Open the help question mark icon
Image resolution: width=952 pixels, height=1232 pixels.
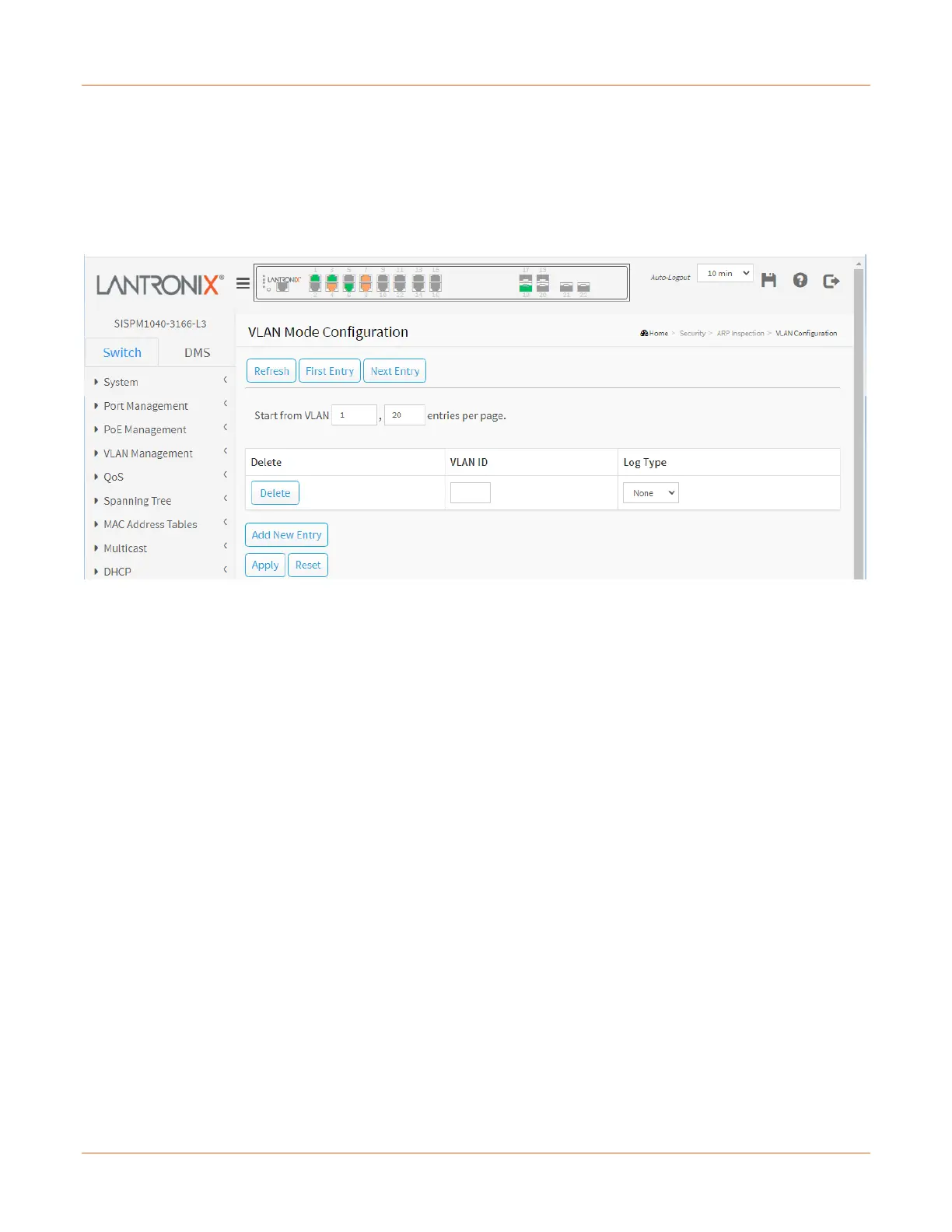pos(800,280)
